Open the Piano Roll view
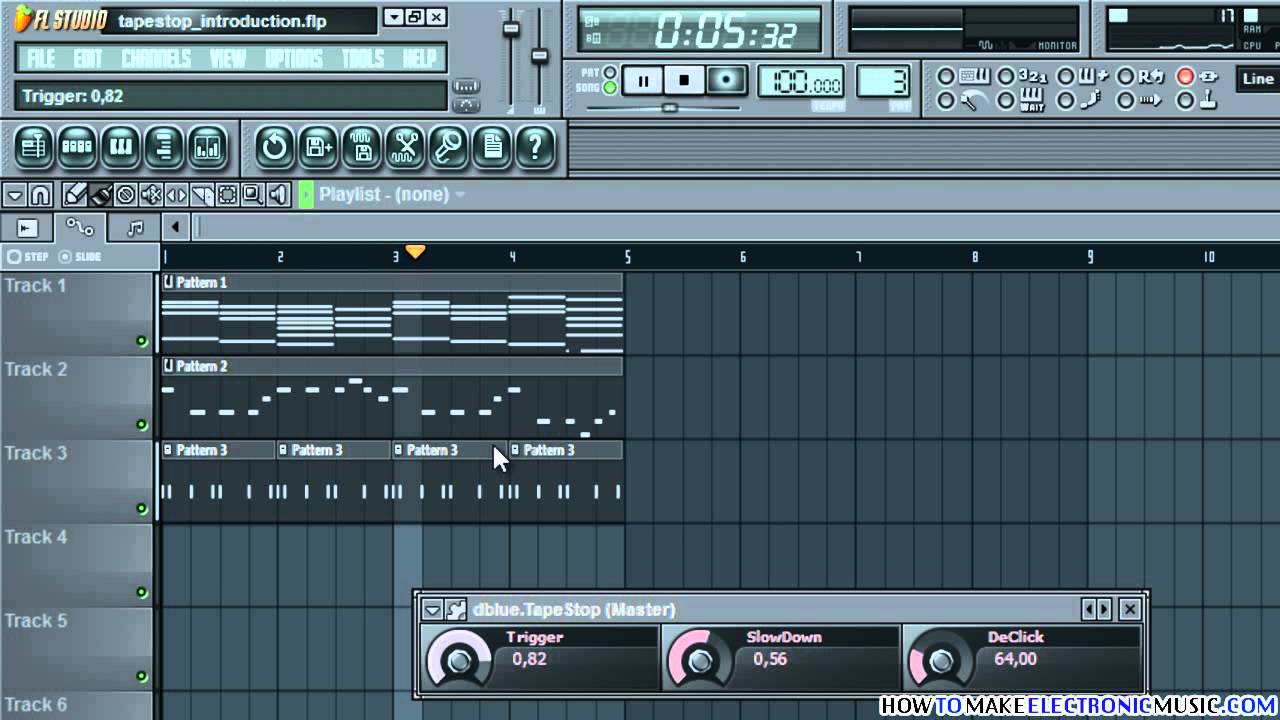This screenshot has width=1280, height=720. [121, 148]
